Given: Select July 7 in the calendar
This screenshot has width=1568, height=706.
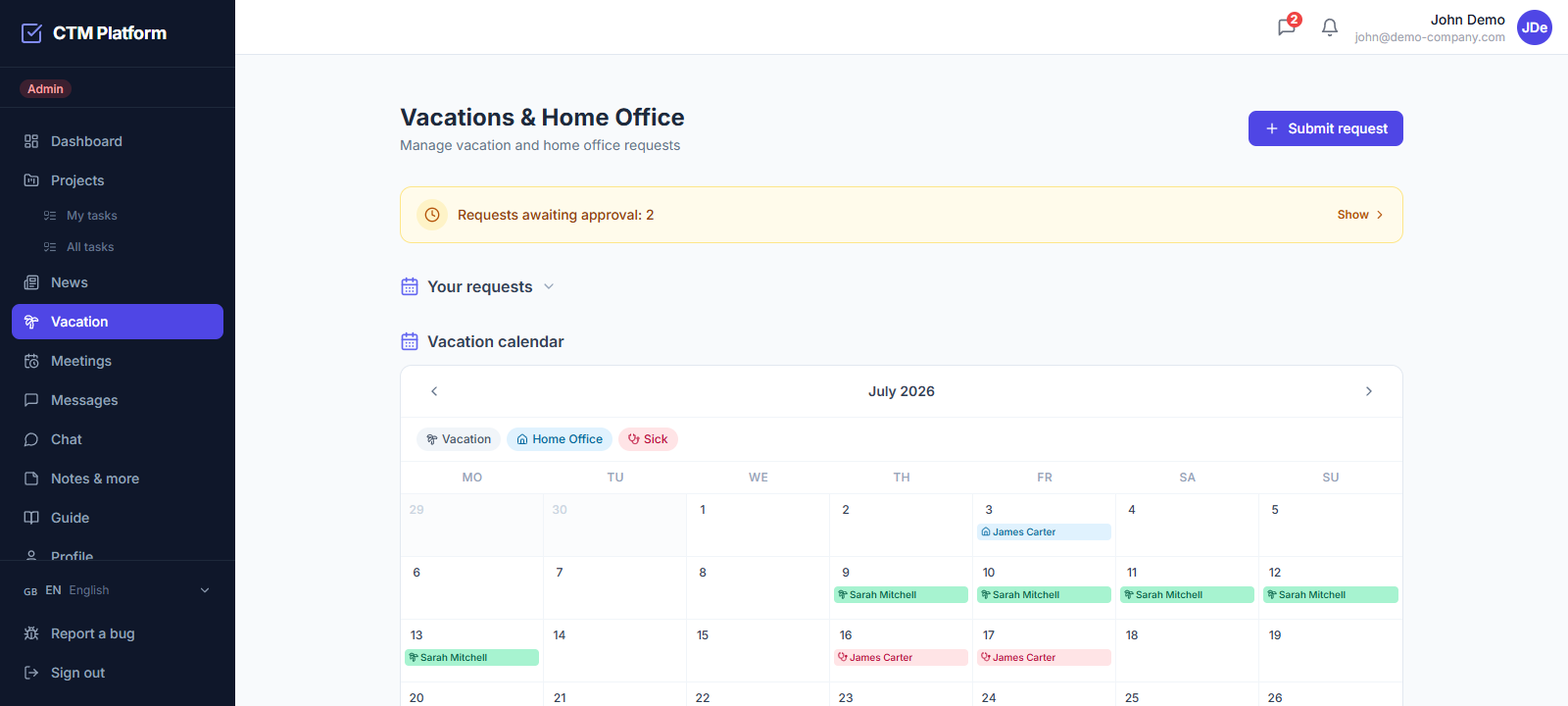Looking at the screenshot, I should [614, 588].
